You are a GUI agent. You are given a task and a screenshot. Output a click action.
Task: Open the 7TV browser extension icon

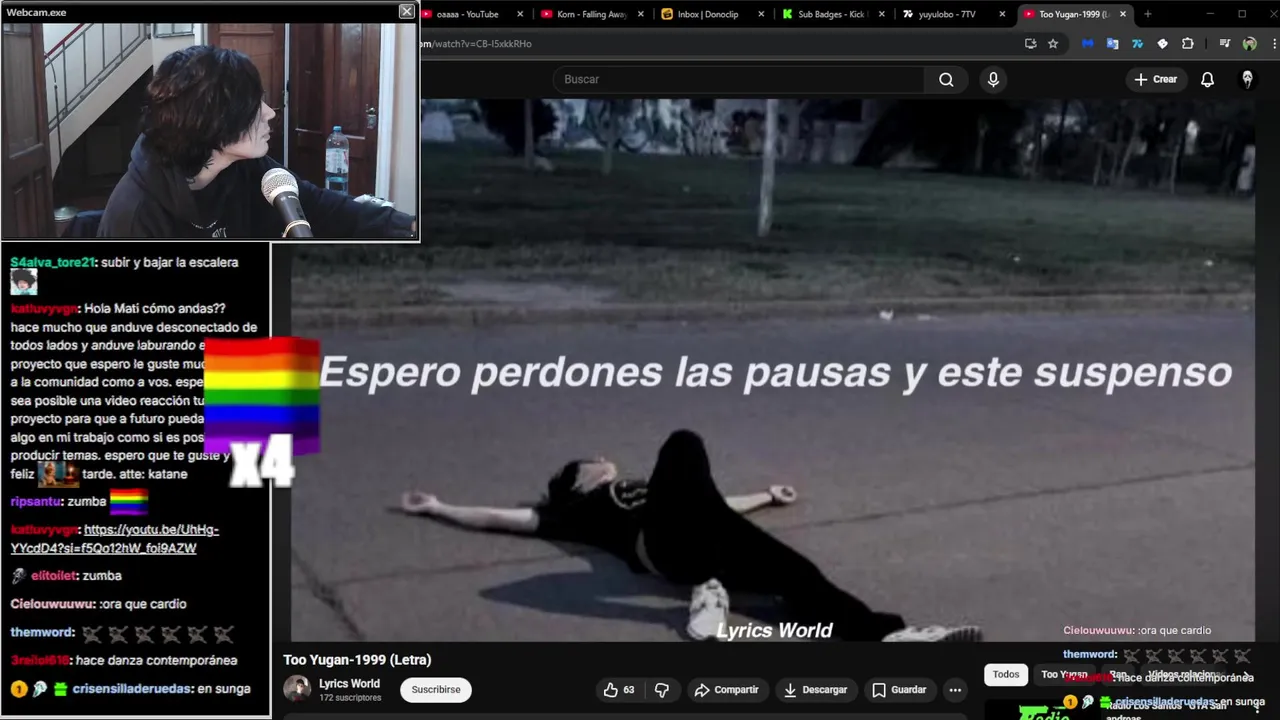[x=1137, y=44]
